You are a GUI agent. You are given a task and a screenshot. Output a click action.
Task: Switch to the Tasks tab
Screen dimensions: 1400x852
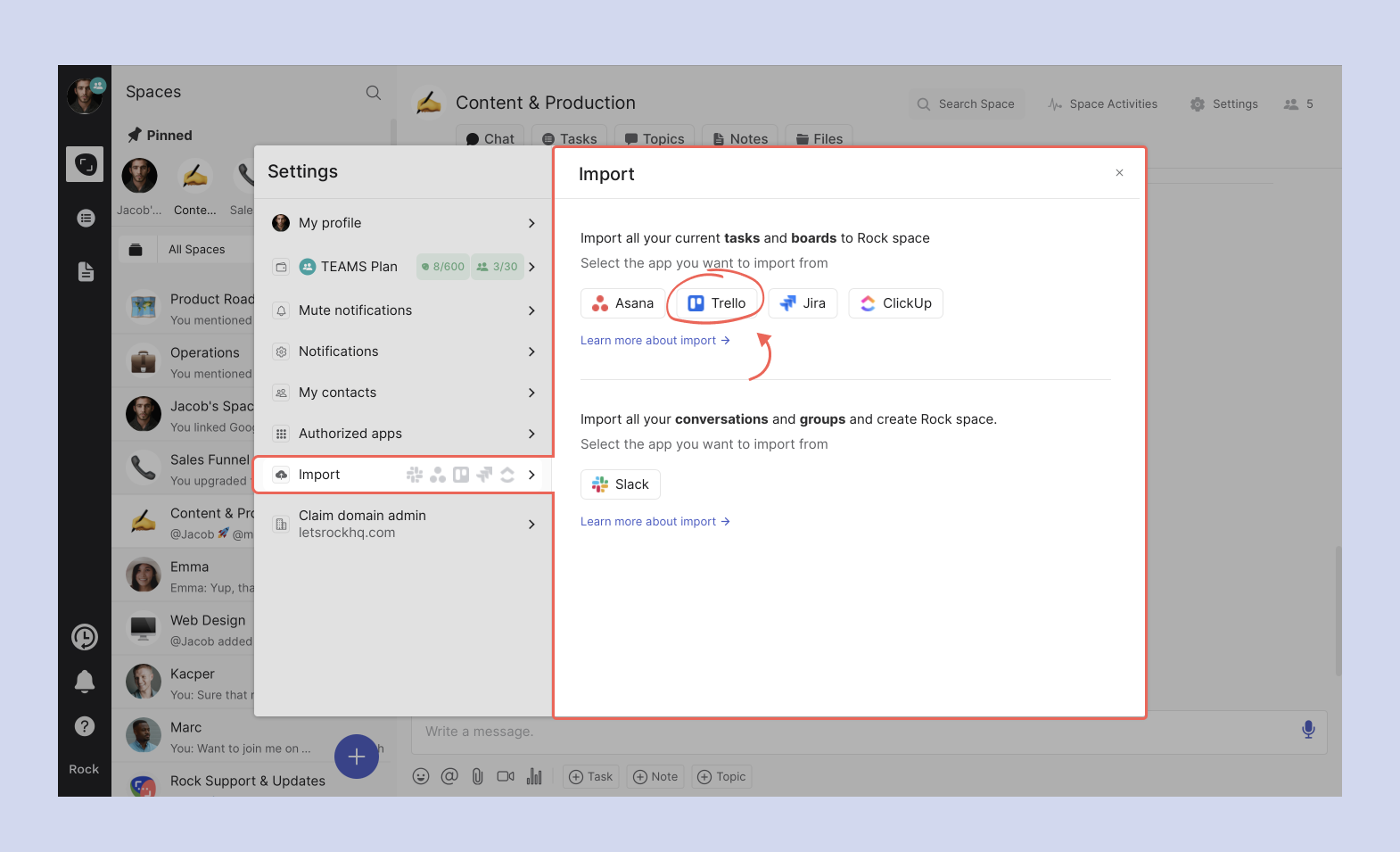pos(570,137)
